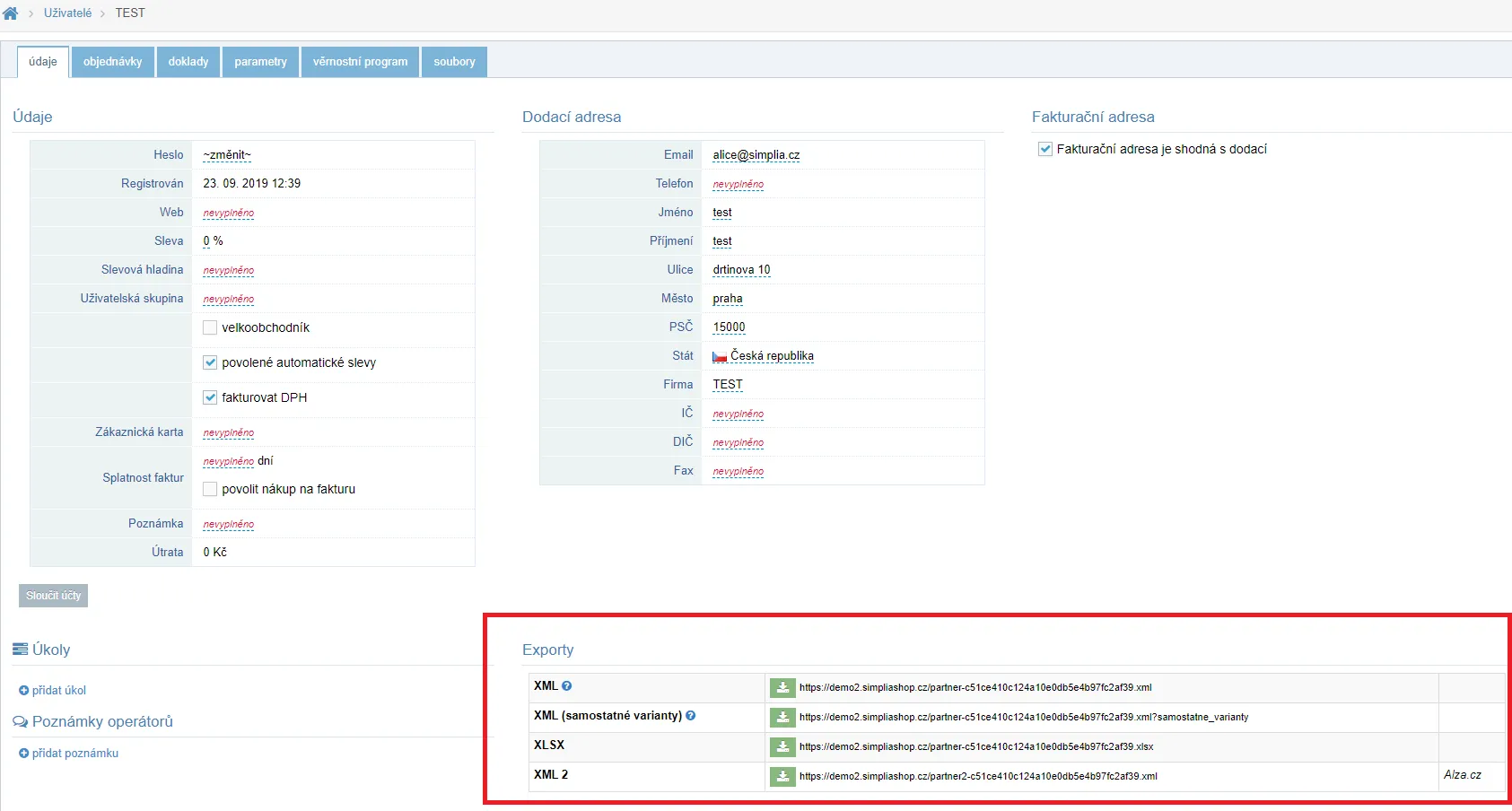Set Slevová hladina nevyplněno value

pyautogui.click(x=229, y=270)
